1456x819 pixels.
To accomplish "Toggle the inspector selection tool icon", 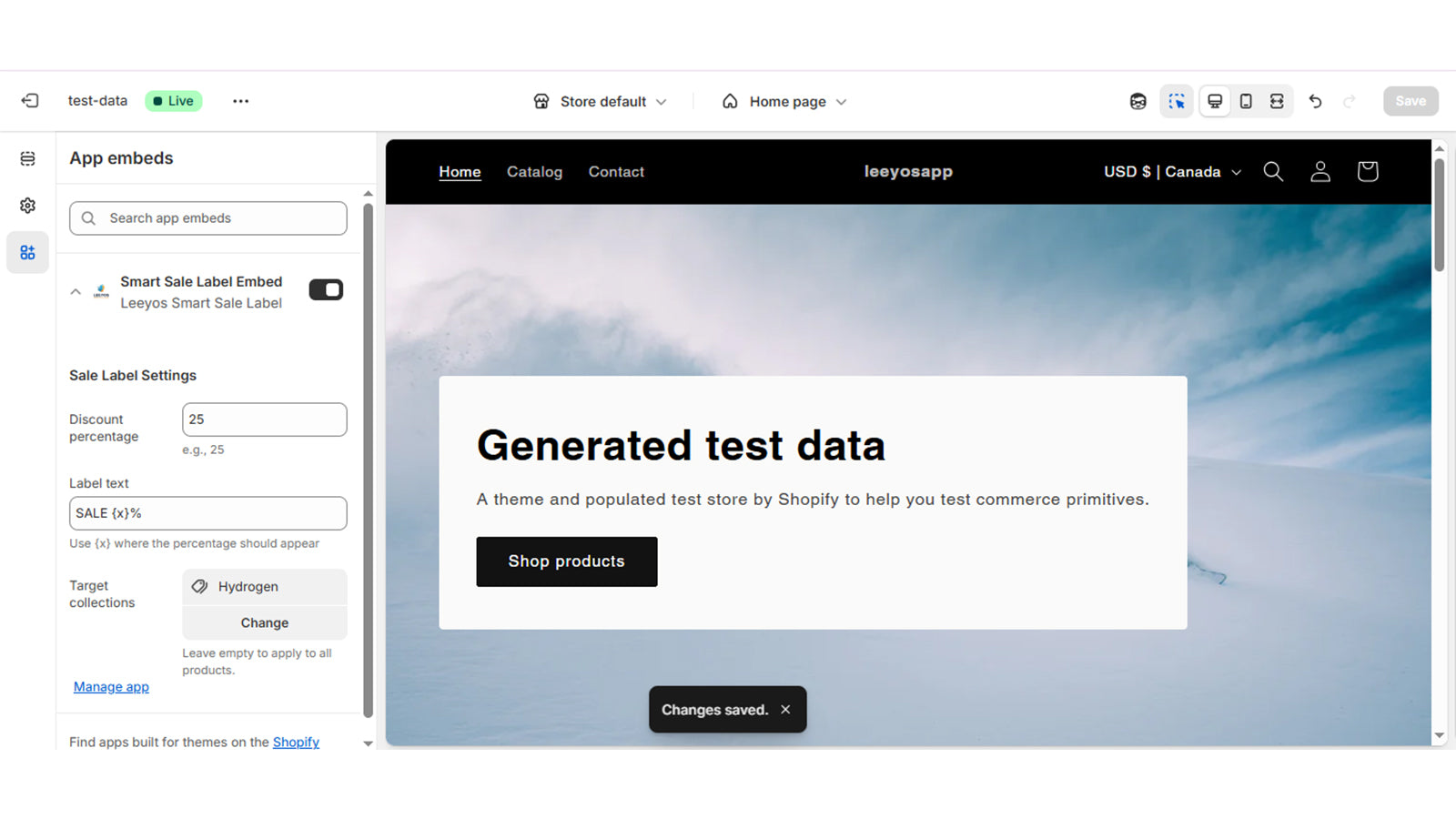I will tap(1177, 101).
